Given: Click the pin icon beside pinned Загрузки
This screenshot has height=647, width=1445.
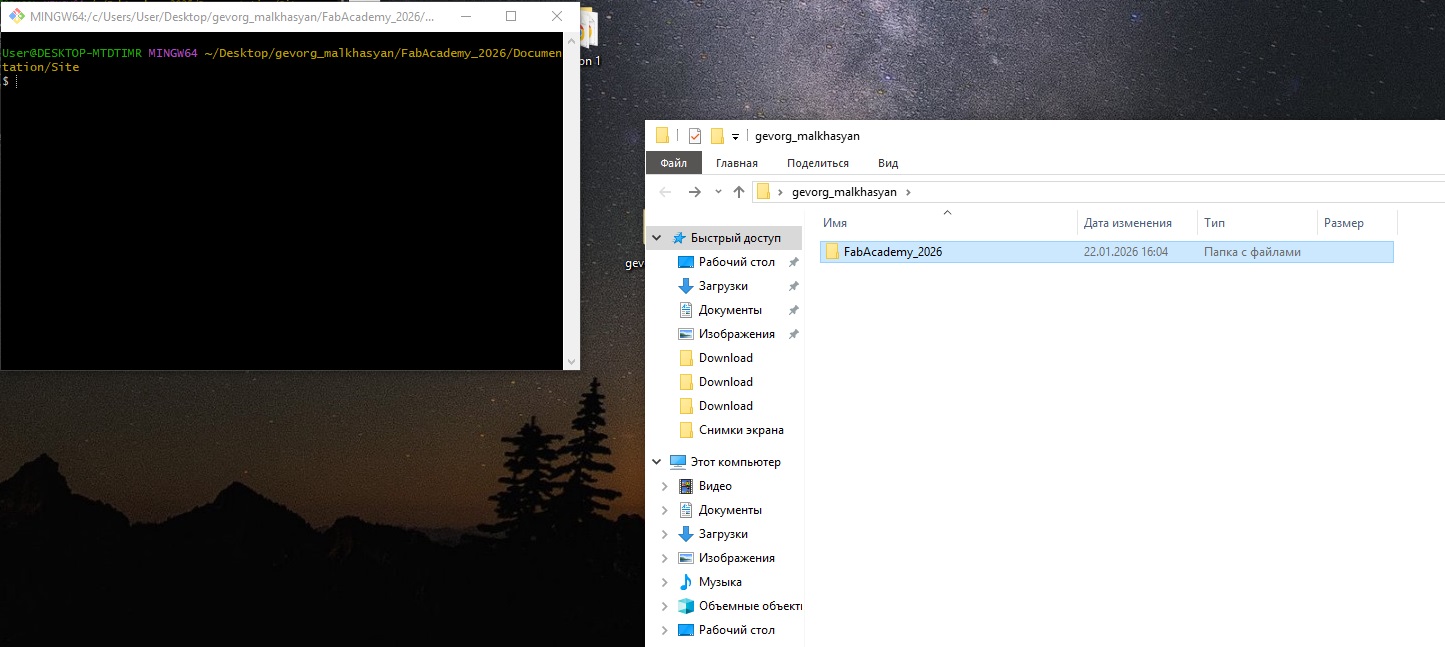Looking at the screenshot, I should (793, 286).
